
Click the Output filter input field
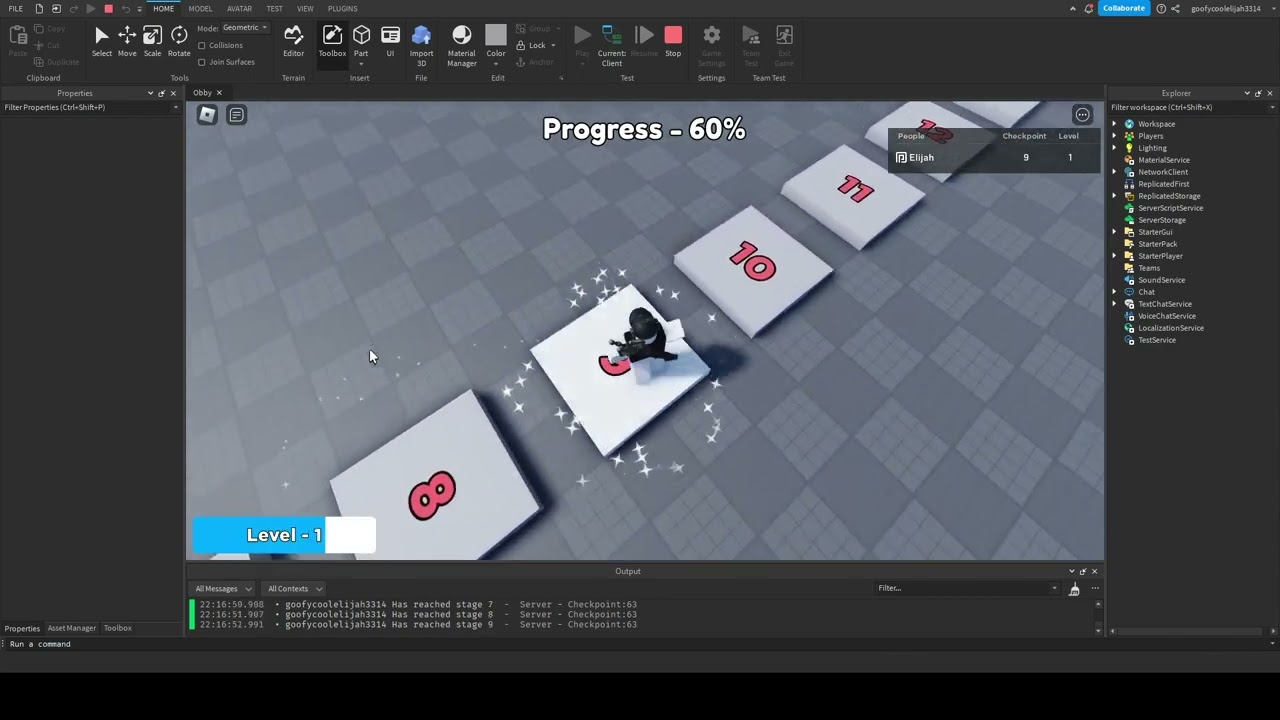965,588
